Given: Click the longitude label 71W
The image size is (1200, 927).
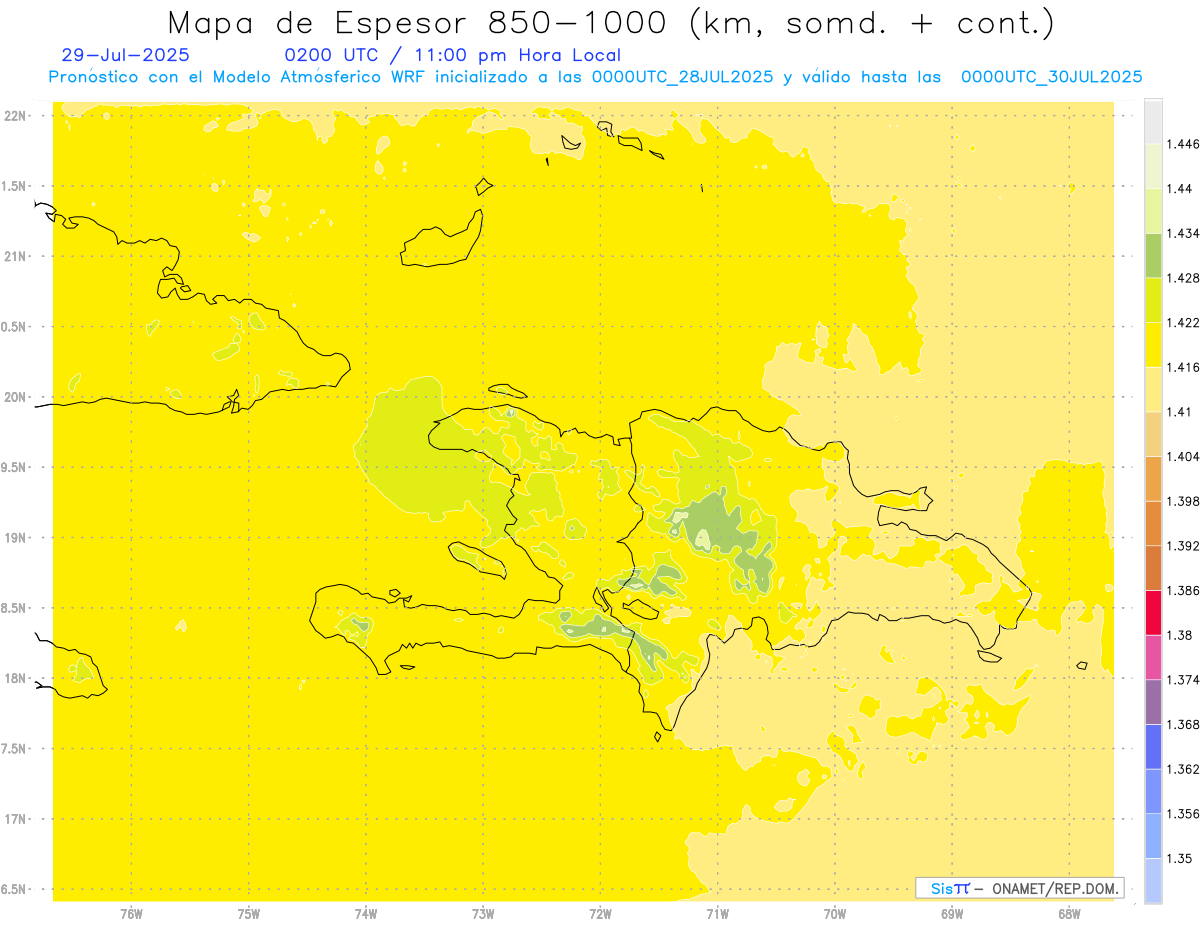Looking at the screenshot, I should pos(717,914).
